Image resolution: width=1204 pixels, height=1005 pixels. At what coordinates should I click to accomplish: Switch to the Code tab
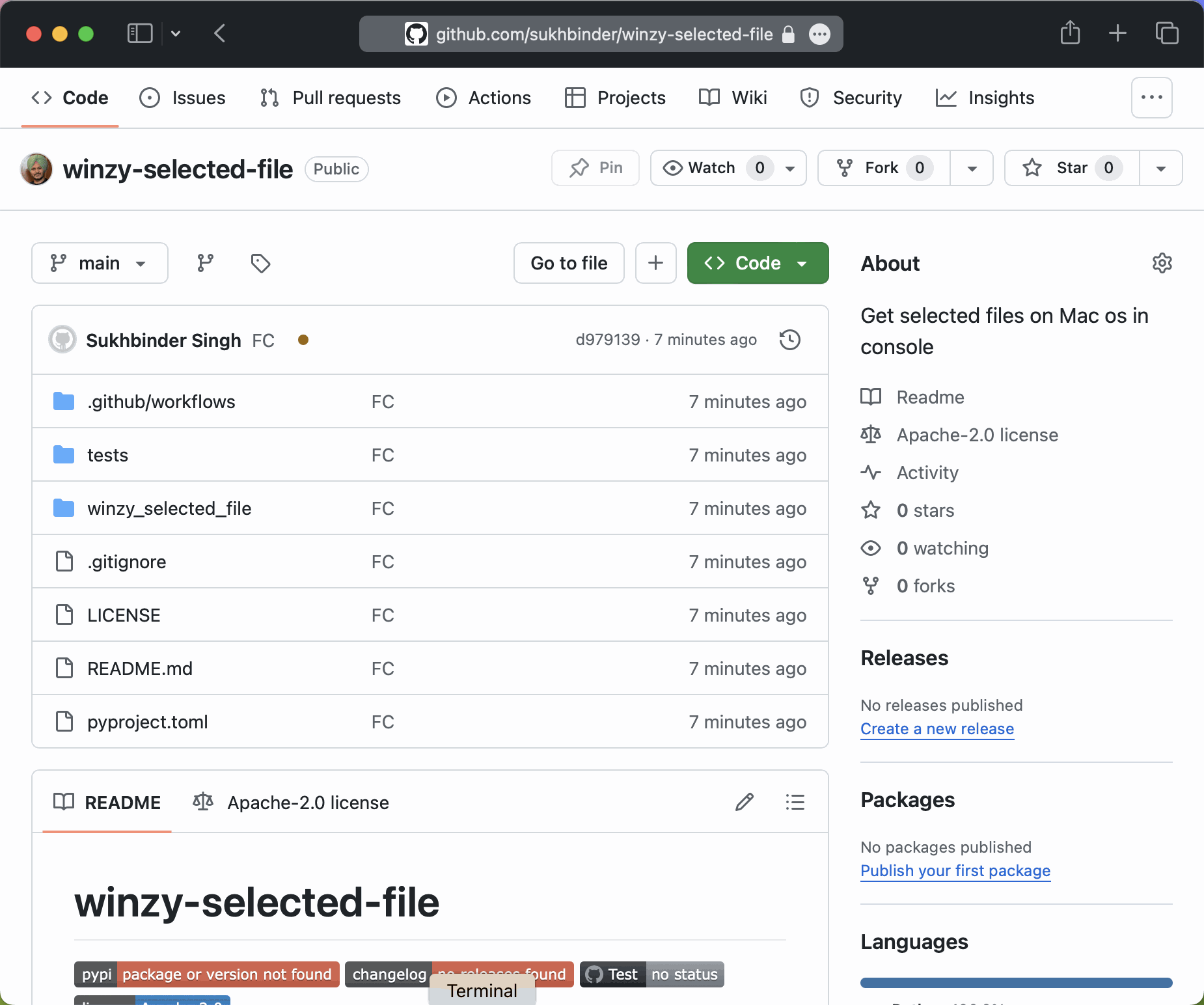70,98
